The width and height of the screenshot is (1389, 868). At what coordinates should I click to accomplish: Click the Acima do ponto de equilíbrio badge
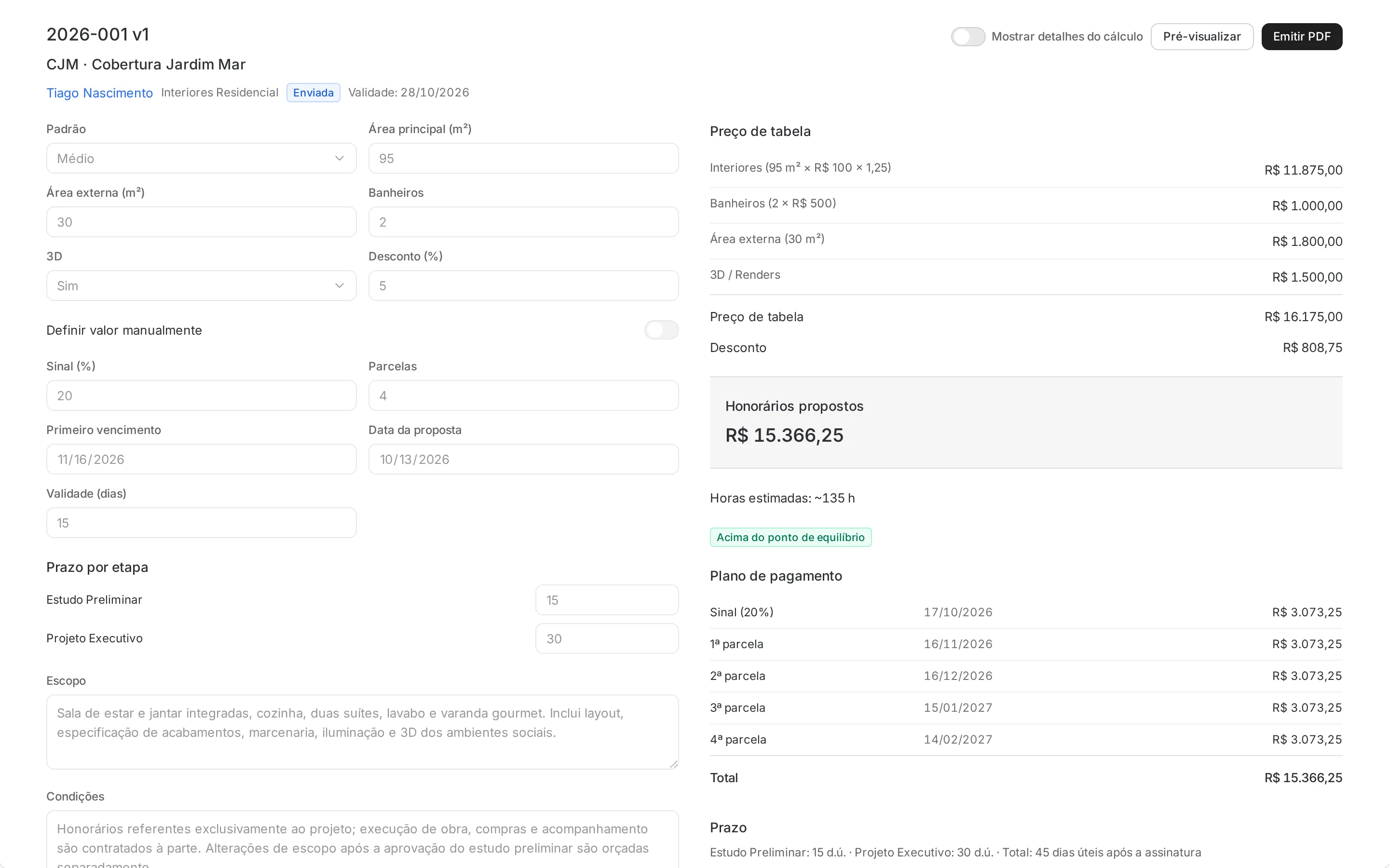pos(790,537)
